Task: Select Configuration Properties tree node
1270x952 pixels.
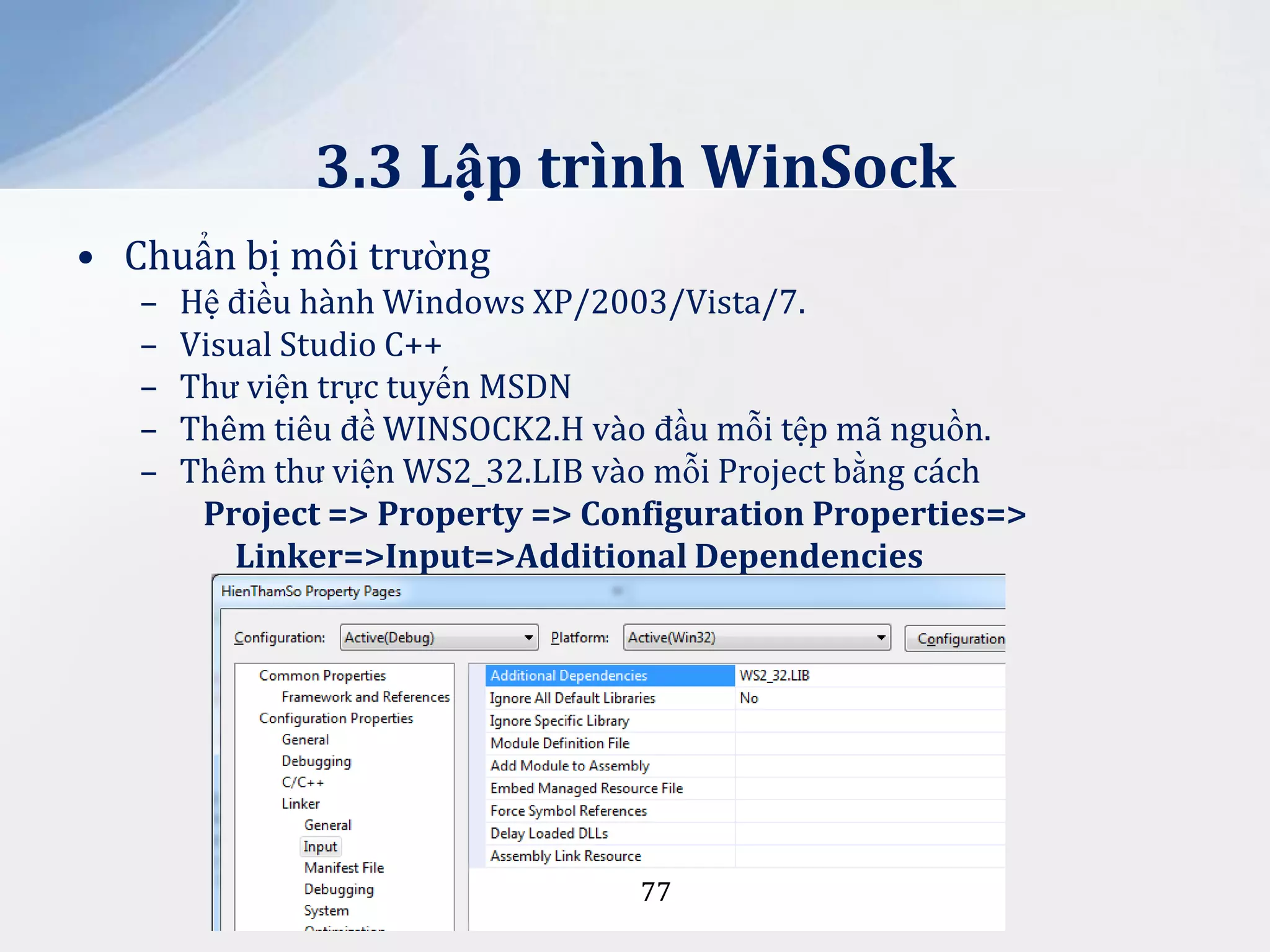Action: tap(336, 718)
